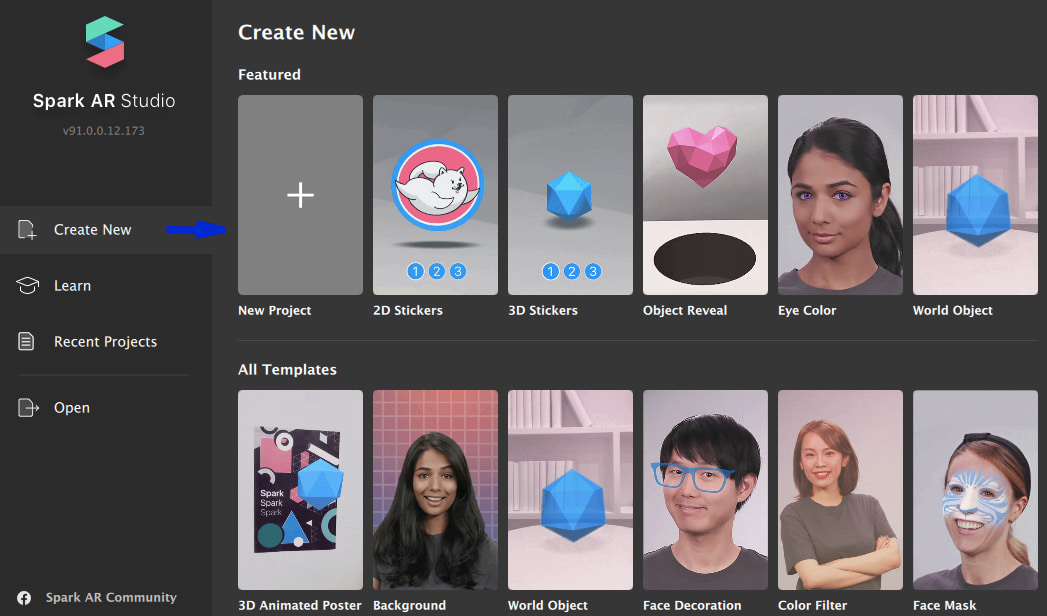Open the Recent Projects menu item
Screen dimensions: 1047x616
(105, 342)
